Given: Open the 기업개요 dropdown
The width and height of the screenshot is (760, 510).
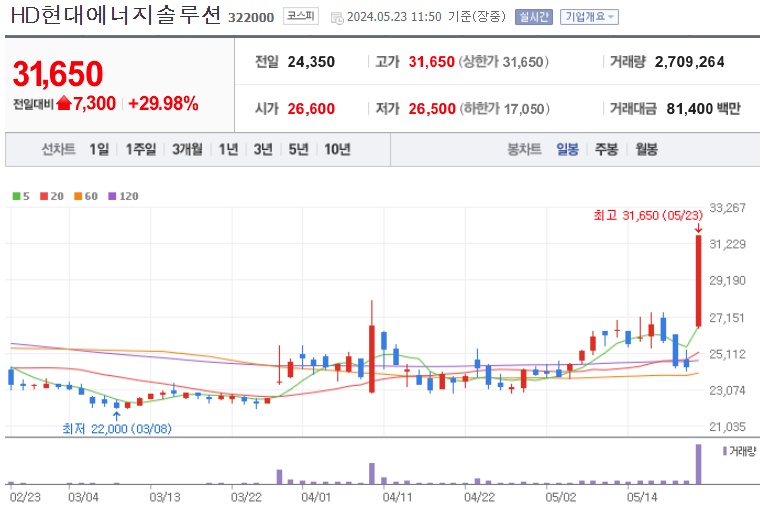Looking at the screenshot, I should pos(589,17).
